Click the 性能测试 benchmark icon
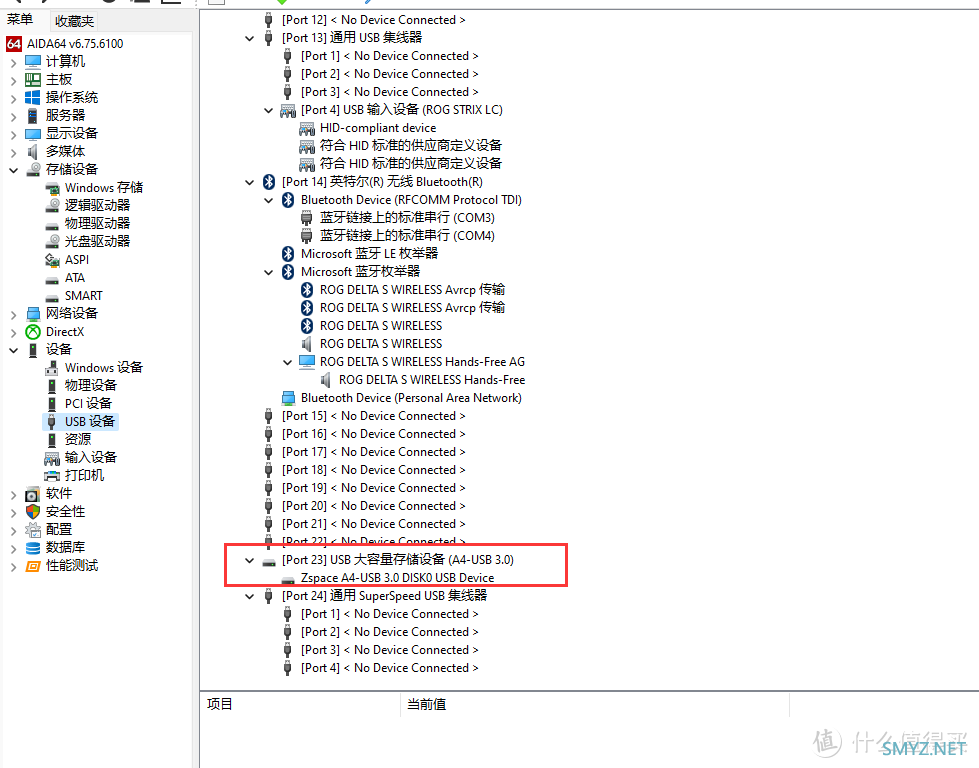Viewport: 979px width, 768px height. 33,566
